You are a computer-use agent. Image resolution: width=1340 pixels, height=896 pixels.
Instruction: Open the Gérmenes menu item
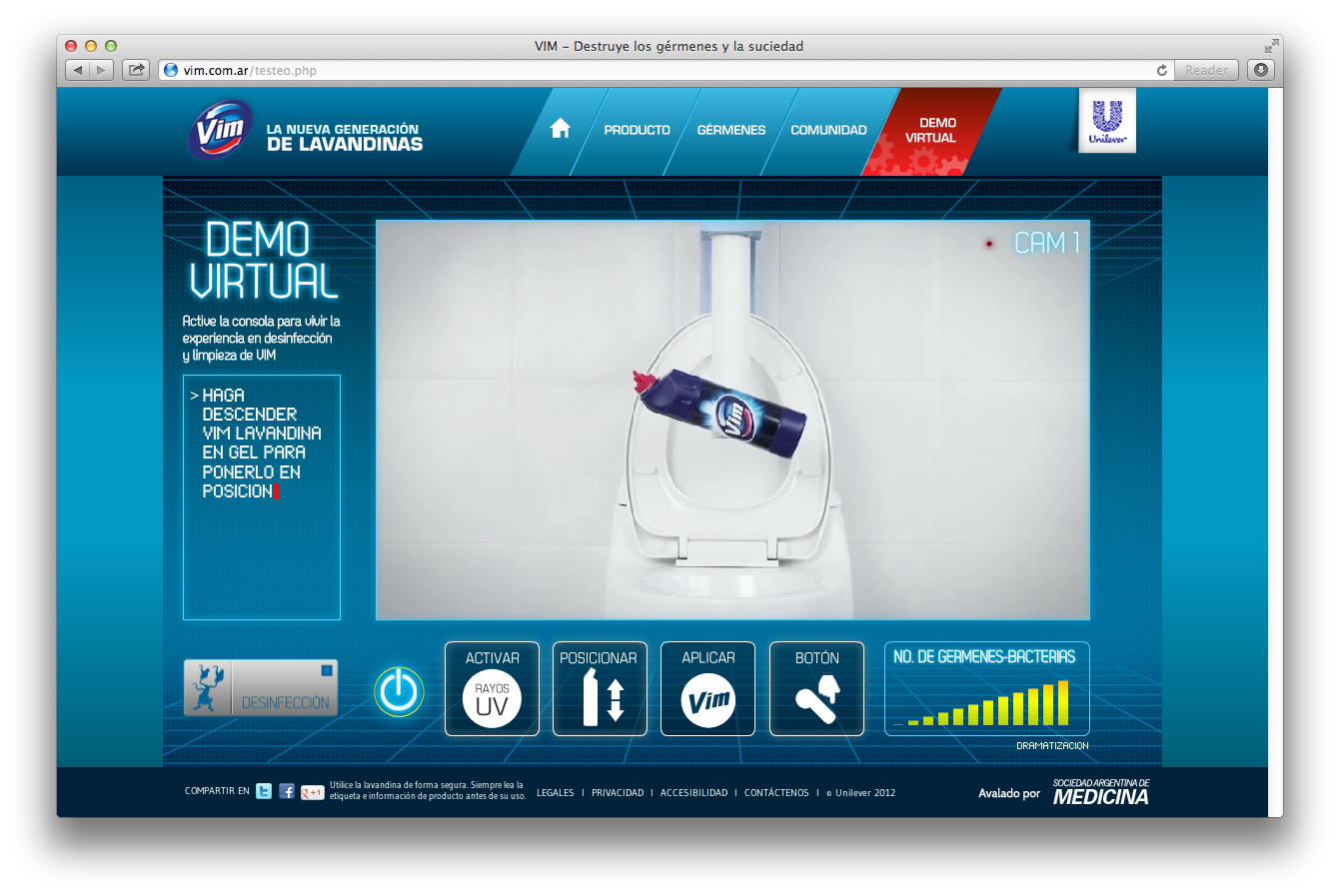pyautogui.click(x=731, y=130)
